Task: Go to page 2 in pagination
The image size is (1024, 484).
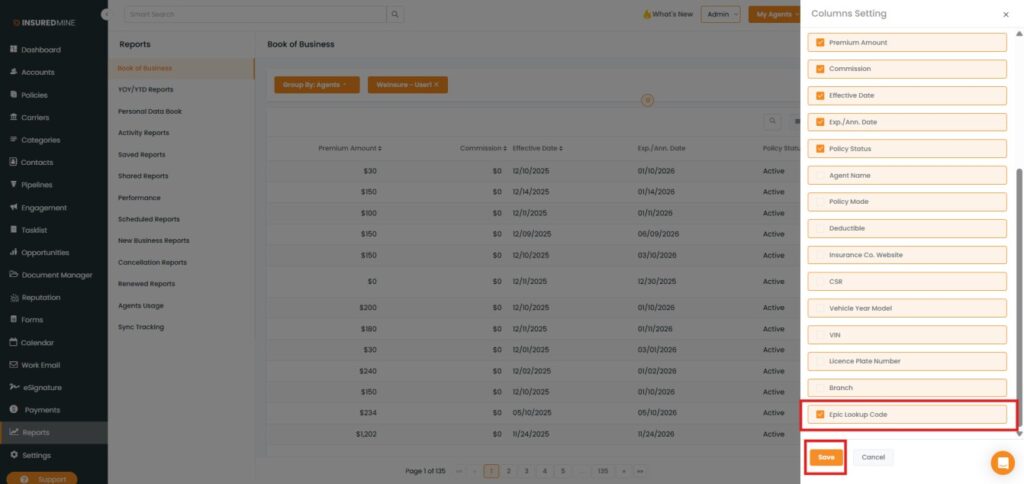Action: pos(508,470)
